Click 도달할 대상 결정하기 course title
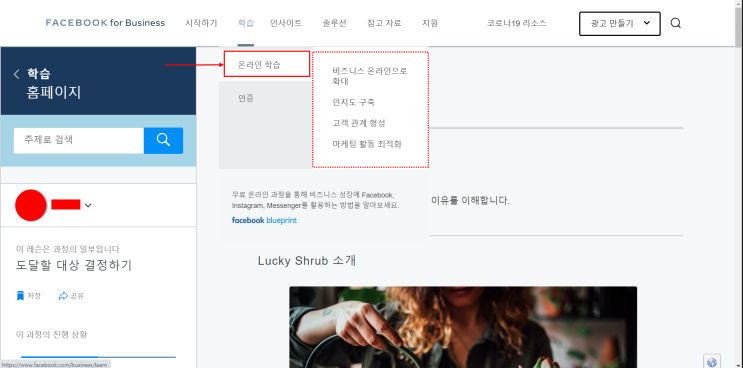The height and width of the screenshot is (368, 743). [74, 265]
